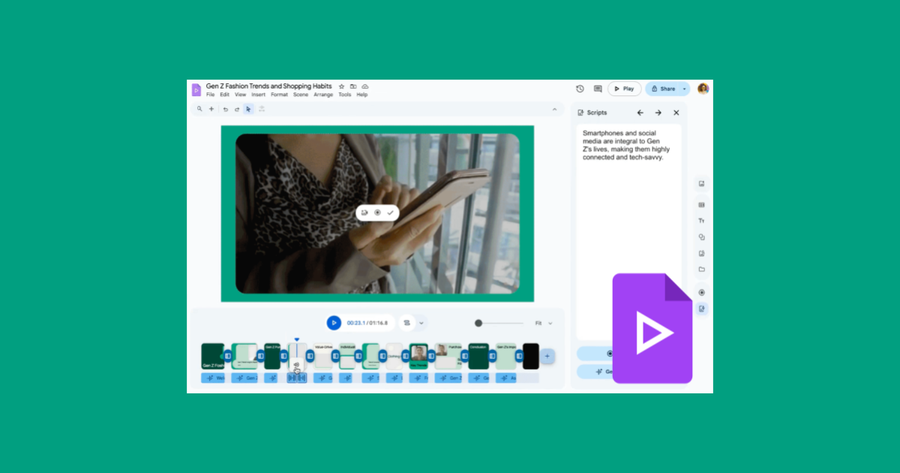Image resolution: width=900 pixels, height=473 pixels.
Task: Go to previous script with left arrow
Action: tap(641, 113)
